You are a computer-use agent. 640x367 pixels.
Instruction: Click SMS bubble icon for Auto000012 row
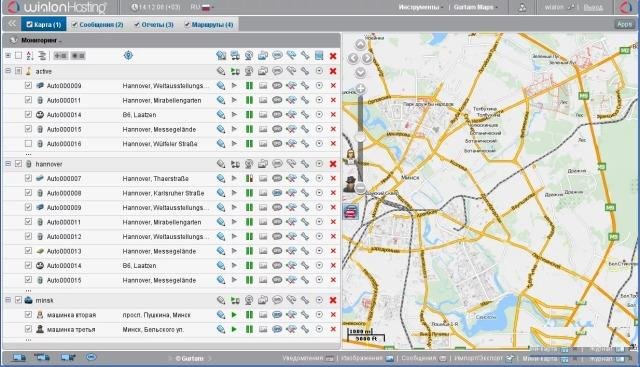[x=277, y=236]
